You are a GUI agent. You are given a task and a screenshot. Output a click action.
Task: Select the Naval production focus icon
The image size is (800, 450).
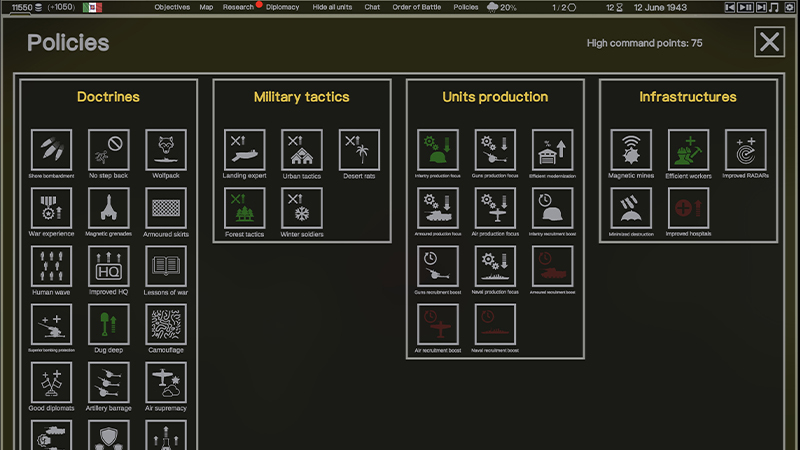[x=495, y=266]
